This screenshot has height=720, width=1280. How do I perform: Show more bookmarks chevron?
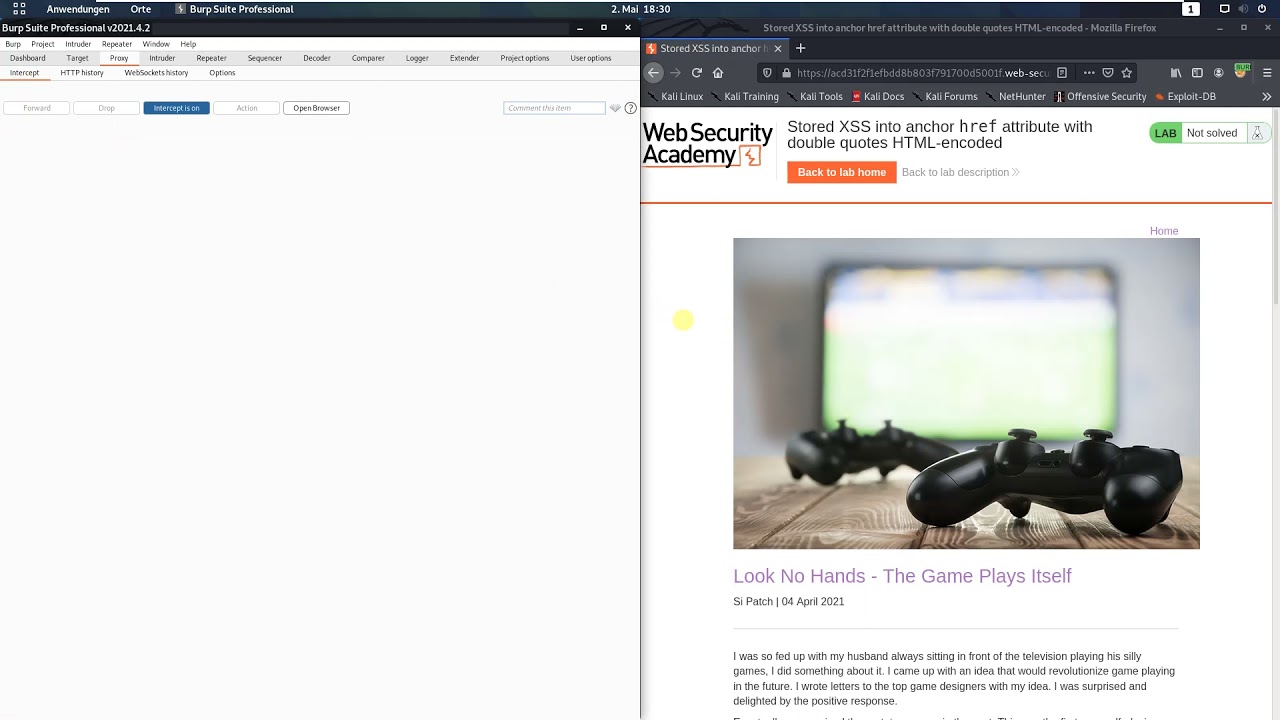pos(1267,97)
